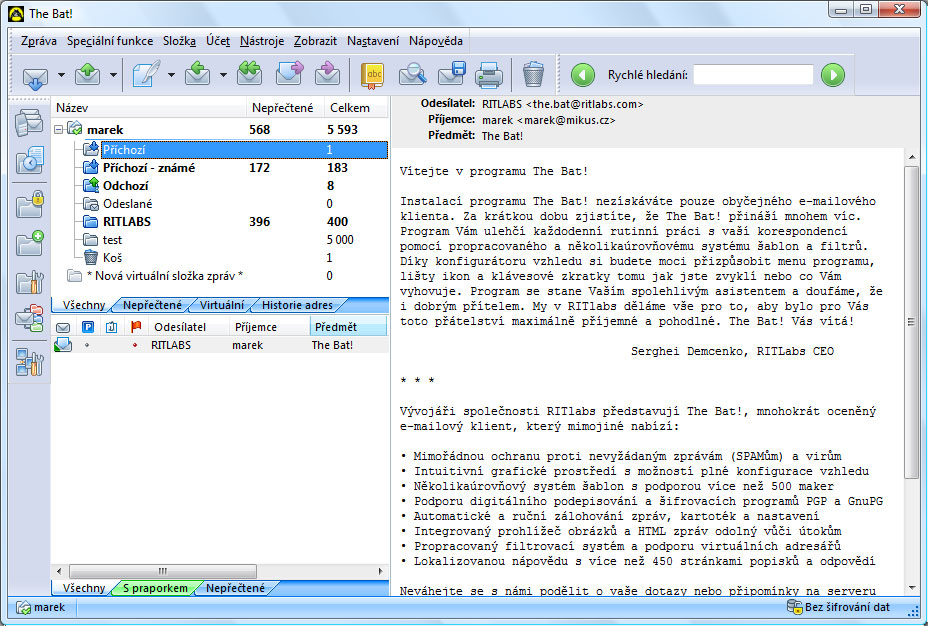
Task: Open the Nastavení menu
Action: click(373, 41)
